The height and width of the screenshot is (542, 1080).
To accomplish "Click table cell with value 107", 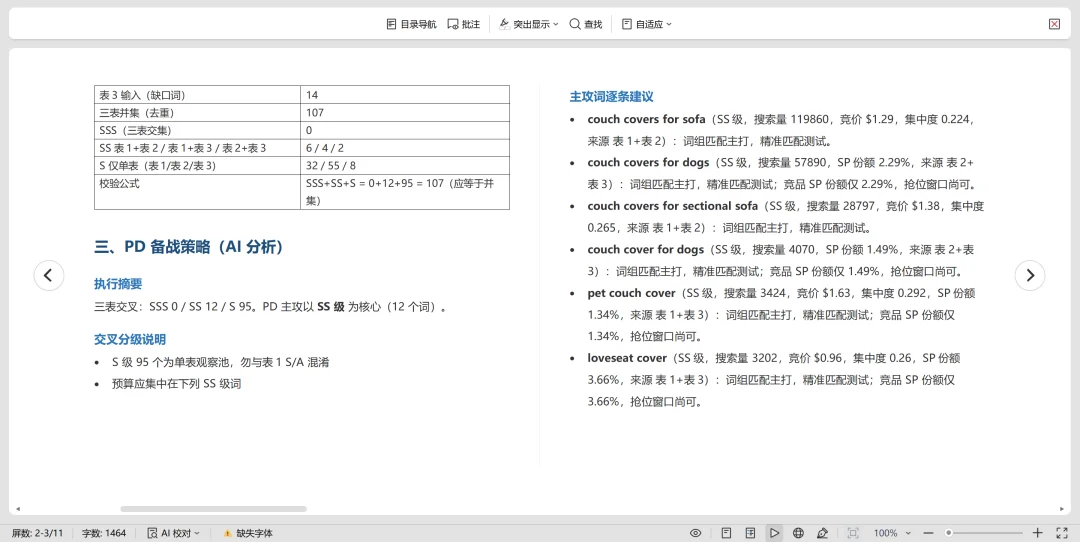I will (405, 112).
